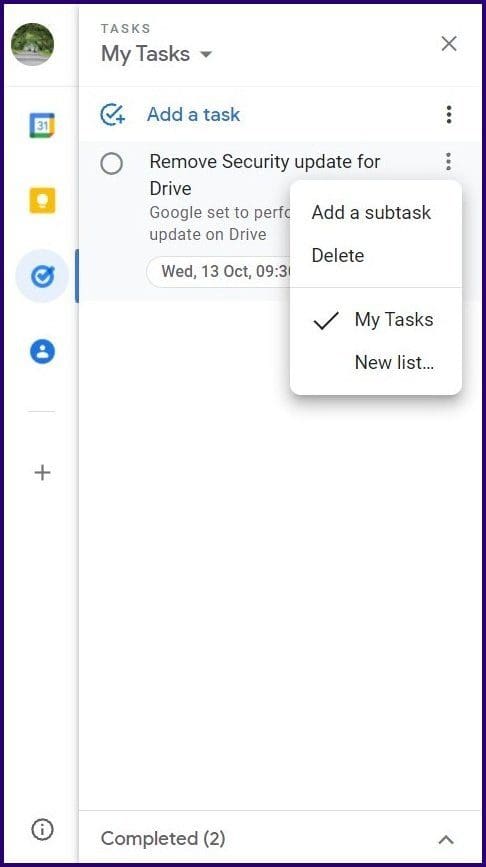This screenshot has width=486, height=867.
Task: Open Google Keep lightbulb icon
Action: point(42,200)
